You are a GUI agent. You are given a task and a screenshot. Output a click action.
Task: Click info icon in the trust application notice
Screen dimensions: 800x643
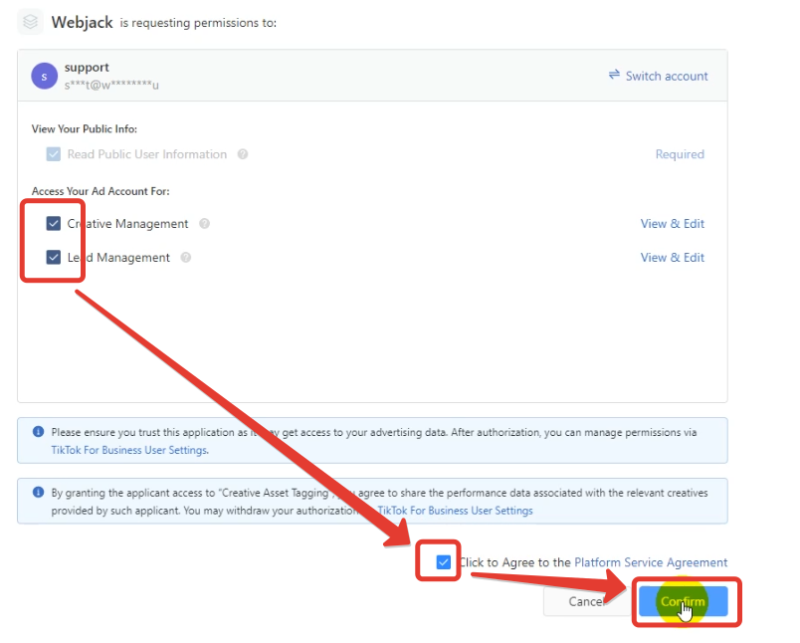click(38, 432)
